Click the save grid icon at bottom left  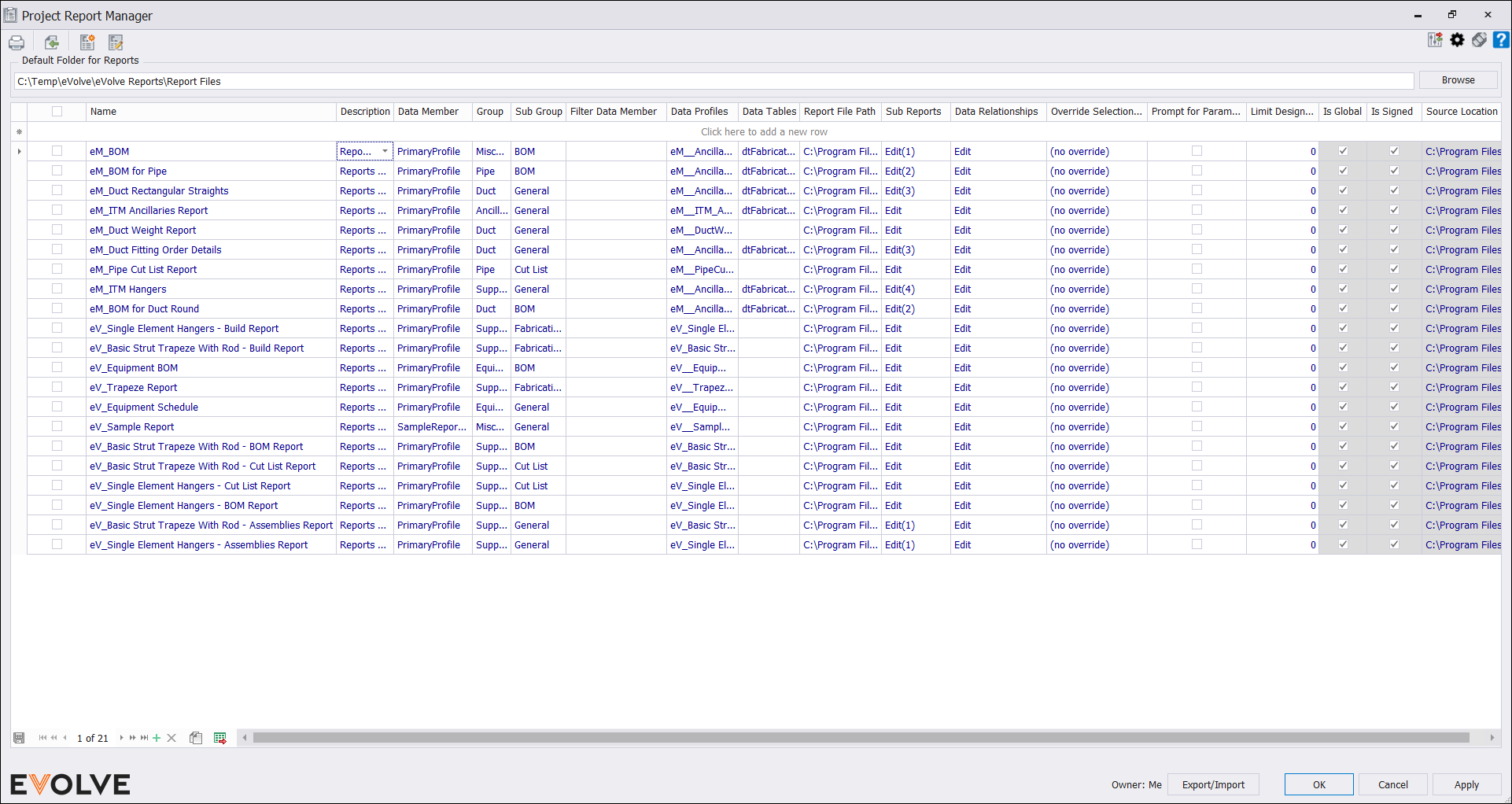pyautogui.click(x=19, y=738)
